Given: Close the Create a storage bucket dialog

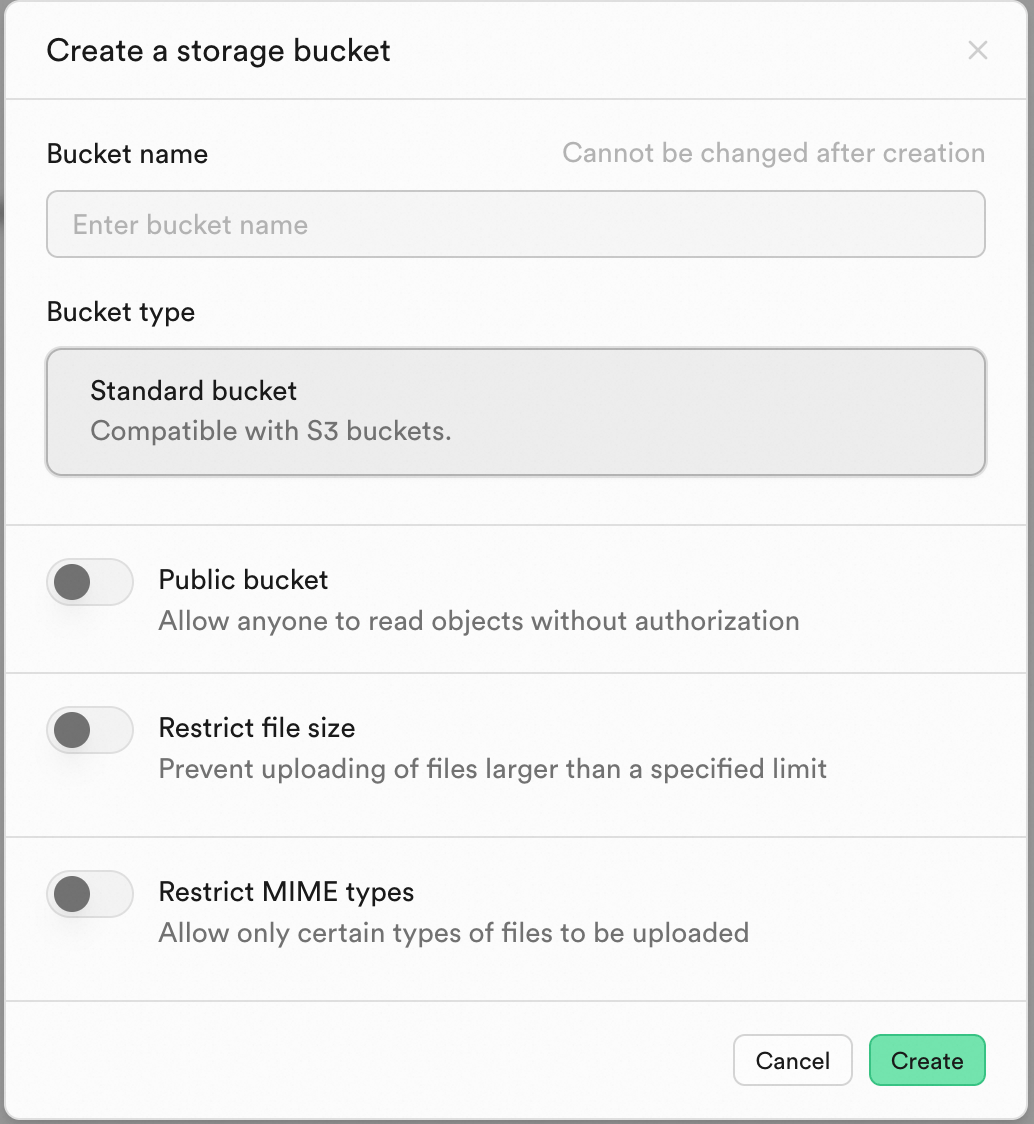Looking at the screenshot, I should 978,51.
